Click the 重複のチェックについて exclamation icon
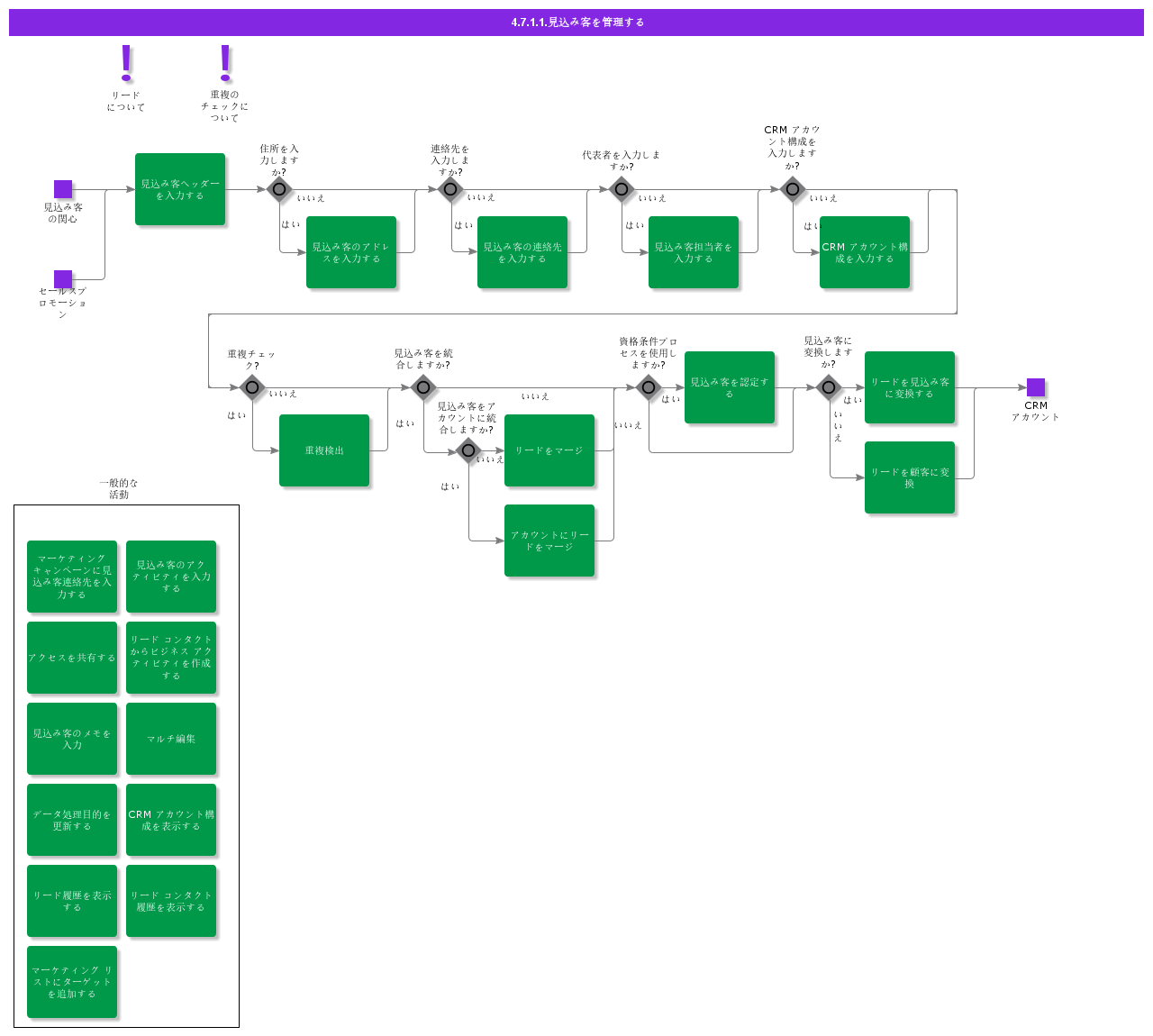This screenshot has height=1036, width=1153. (x=225, y=63)
